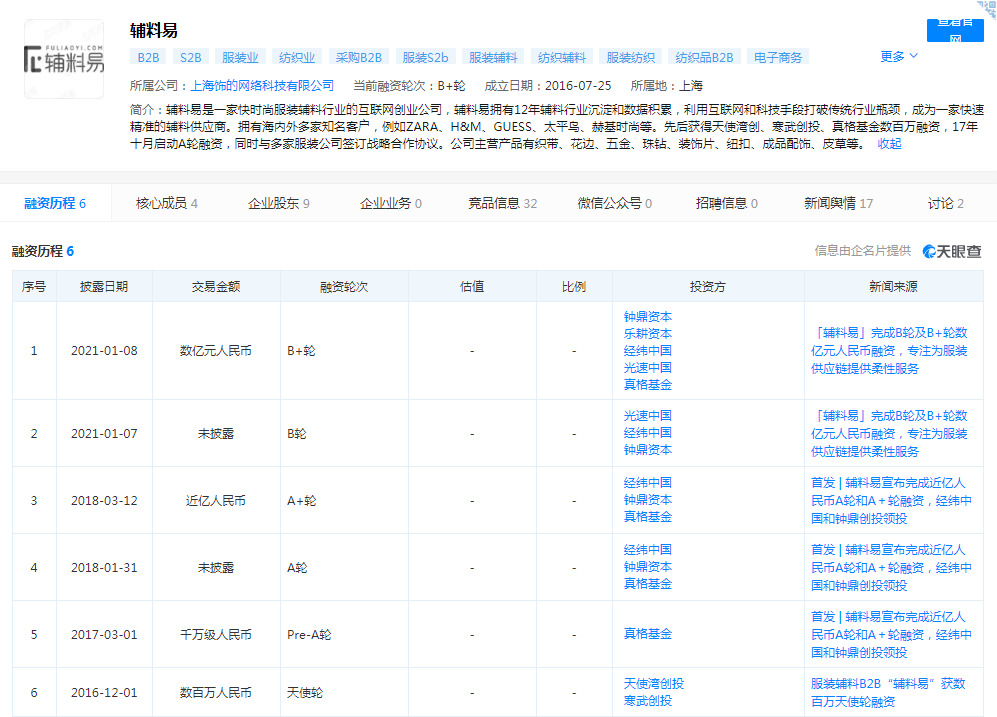Viewport: 997px width, 717px height.
Task: Click the date cell 2021-01-08
Action: click(104, 351)
